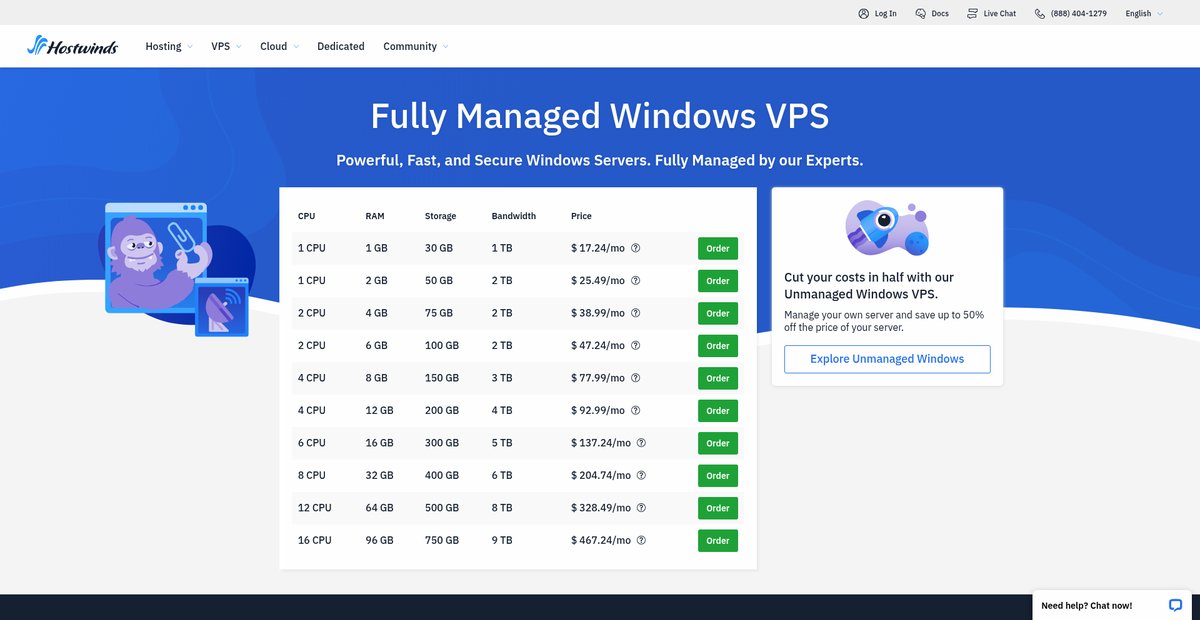
Task: Click the 16 CPU cell
Action: pos(315,540)
